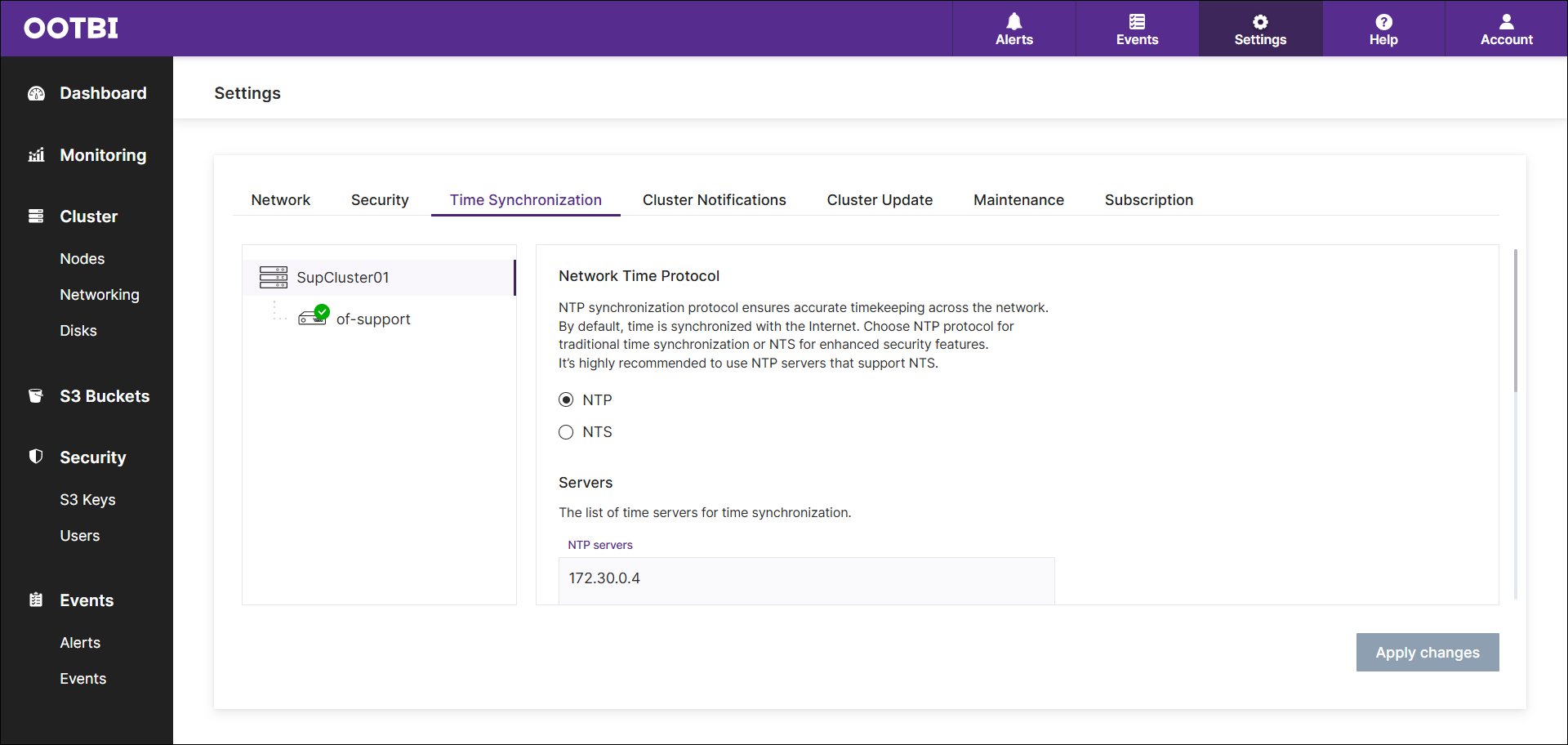Open Dashboard from the sidebar
Screen dimensions: 1568x745
point(103,93)
